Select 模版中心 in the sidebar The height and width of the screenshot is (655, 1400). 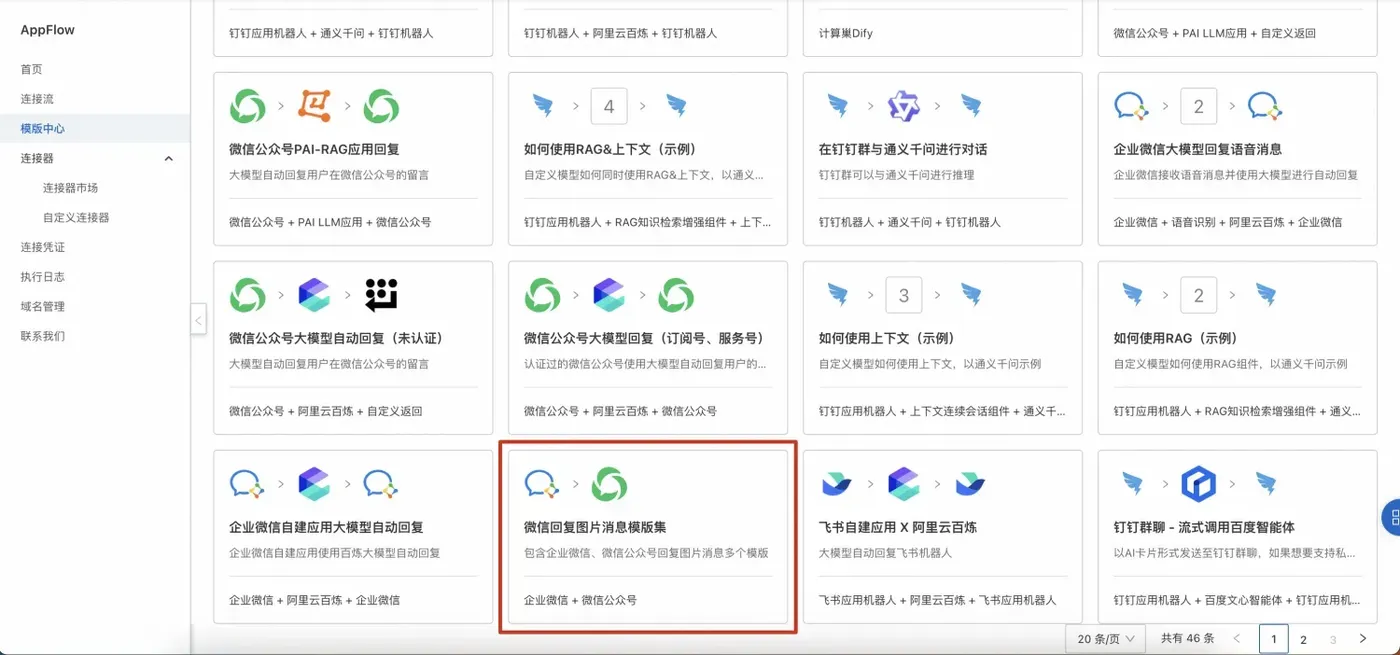pos(43,129)
